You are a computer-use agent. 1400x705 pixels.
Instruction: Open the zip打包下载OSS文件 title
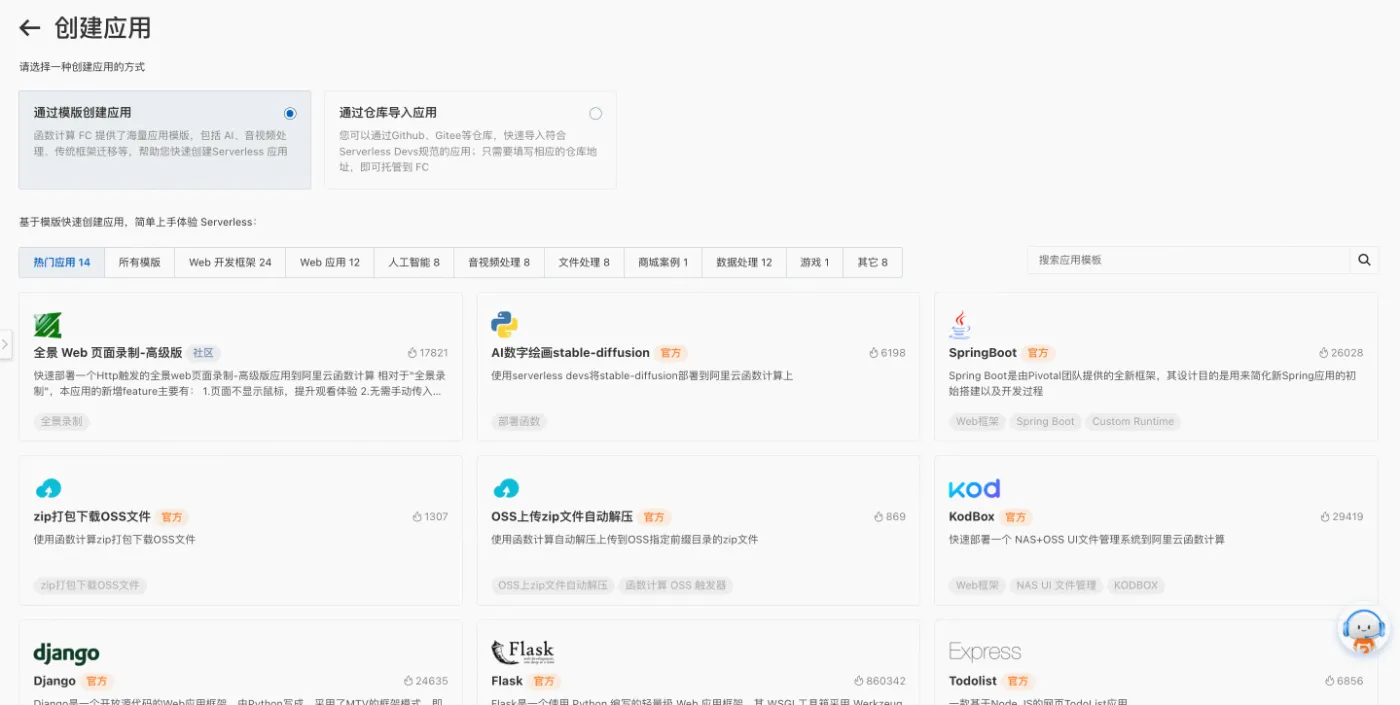point(92,517)
